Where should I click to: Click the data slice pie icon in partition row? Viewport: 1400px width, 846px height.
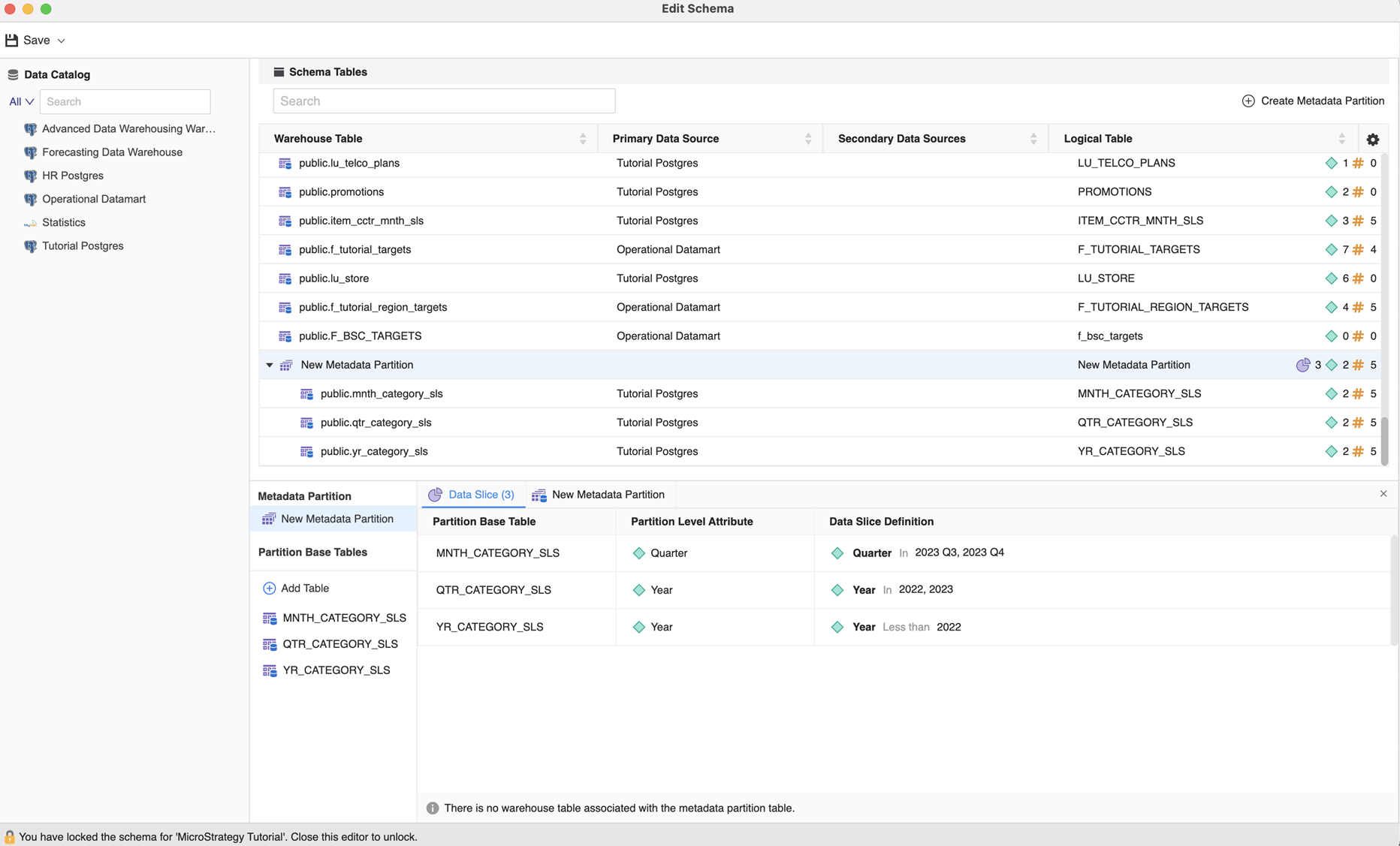(1302, 365)
